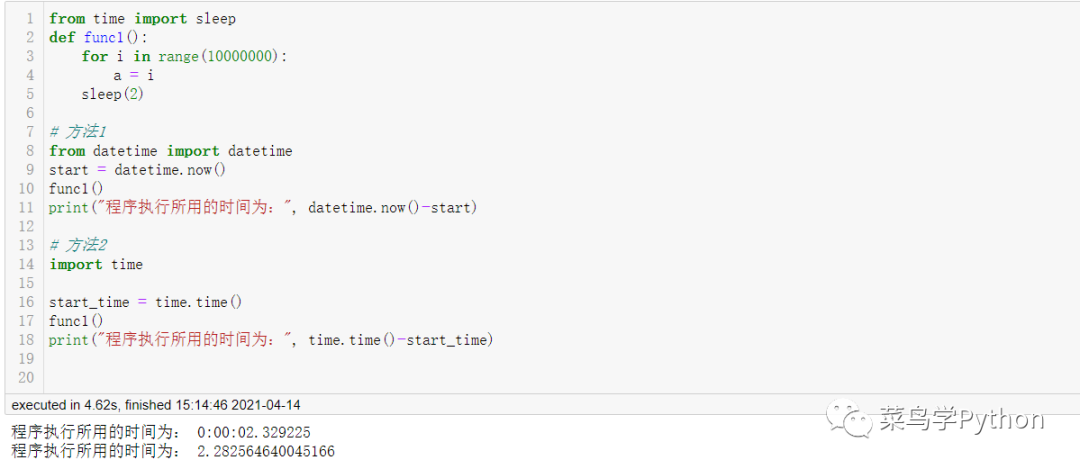Screen dimensions: 1080x469
Task: Click line number 20 in the gutter
Action: pyautogui.click(x=26, y=377)
